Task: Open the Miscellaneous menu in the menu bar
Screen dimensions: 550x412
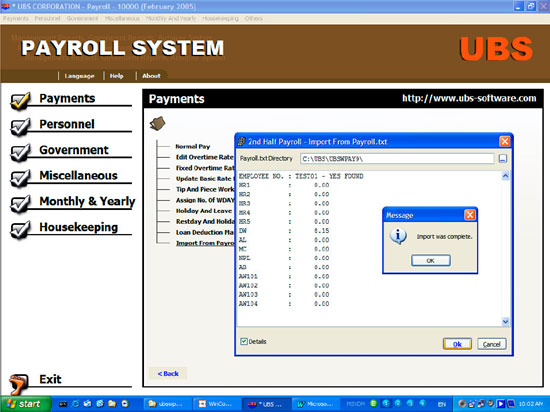Action: click(x=122, y=18)
